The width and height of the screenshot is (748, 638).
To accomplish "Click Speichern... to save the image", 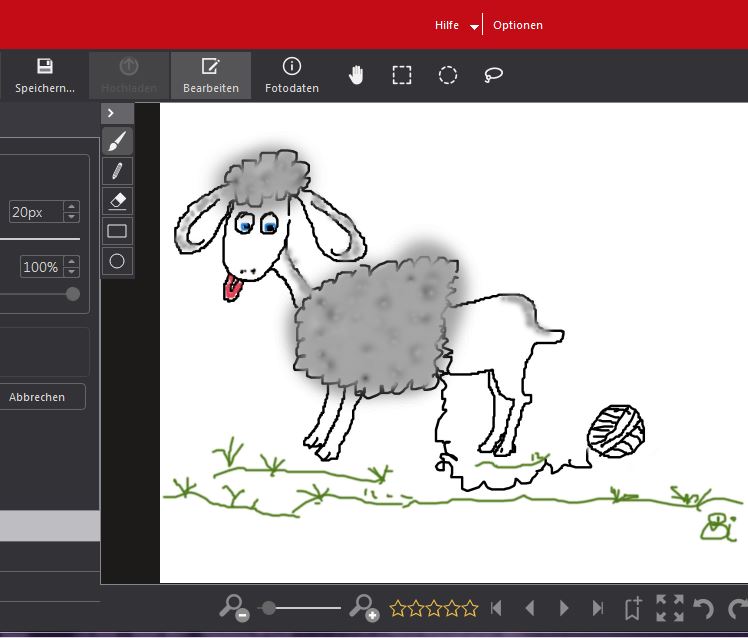I will [x=45, y=75].
